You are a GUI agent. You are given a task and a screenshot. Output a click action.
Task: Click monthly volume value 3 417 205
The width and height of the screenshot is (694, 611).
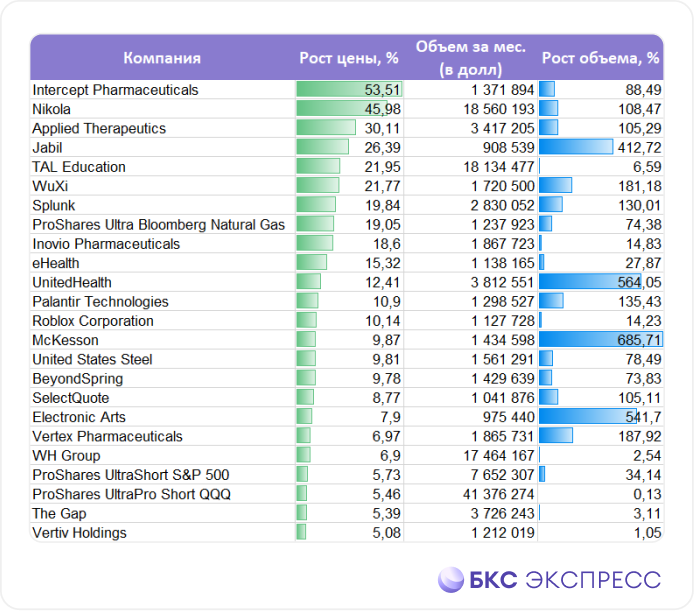503,128
